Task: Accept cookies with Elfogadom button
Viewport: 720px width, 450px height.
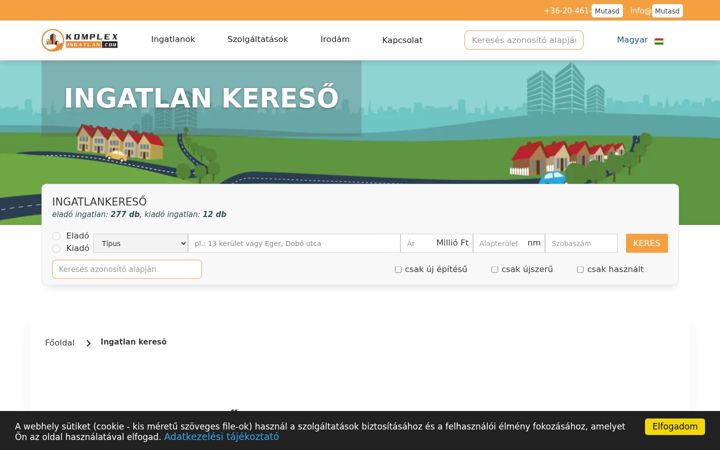Action: [675, 427]
